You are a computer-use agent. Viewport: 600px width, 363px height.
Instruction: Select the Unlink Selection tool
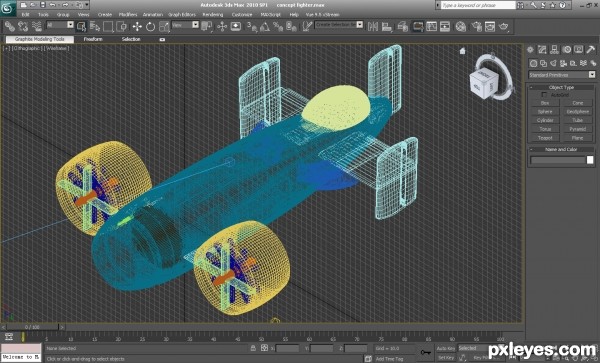(x=23, y=26)
